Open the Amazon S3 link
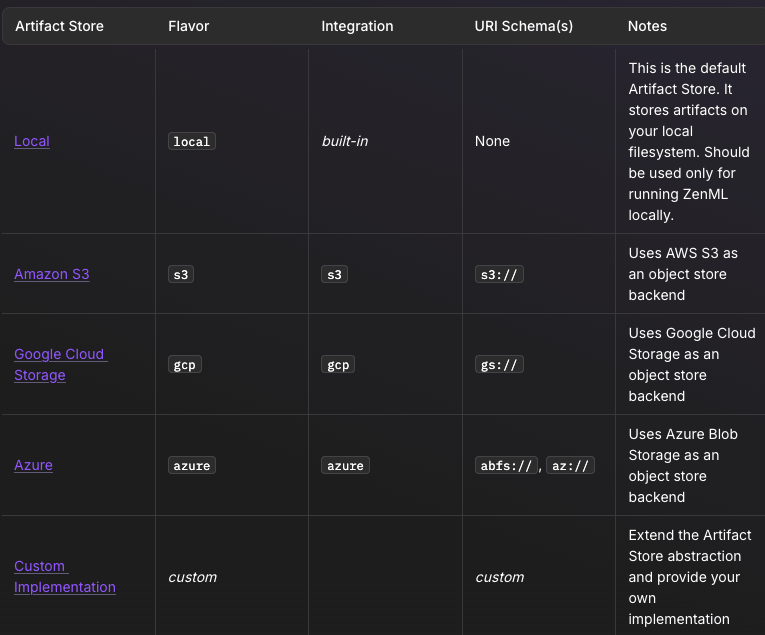This screenshot has height=635, width=765. click(x=52, y=274)
